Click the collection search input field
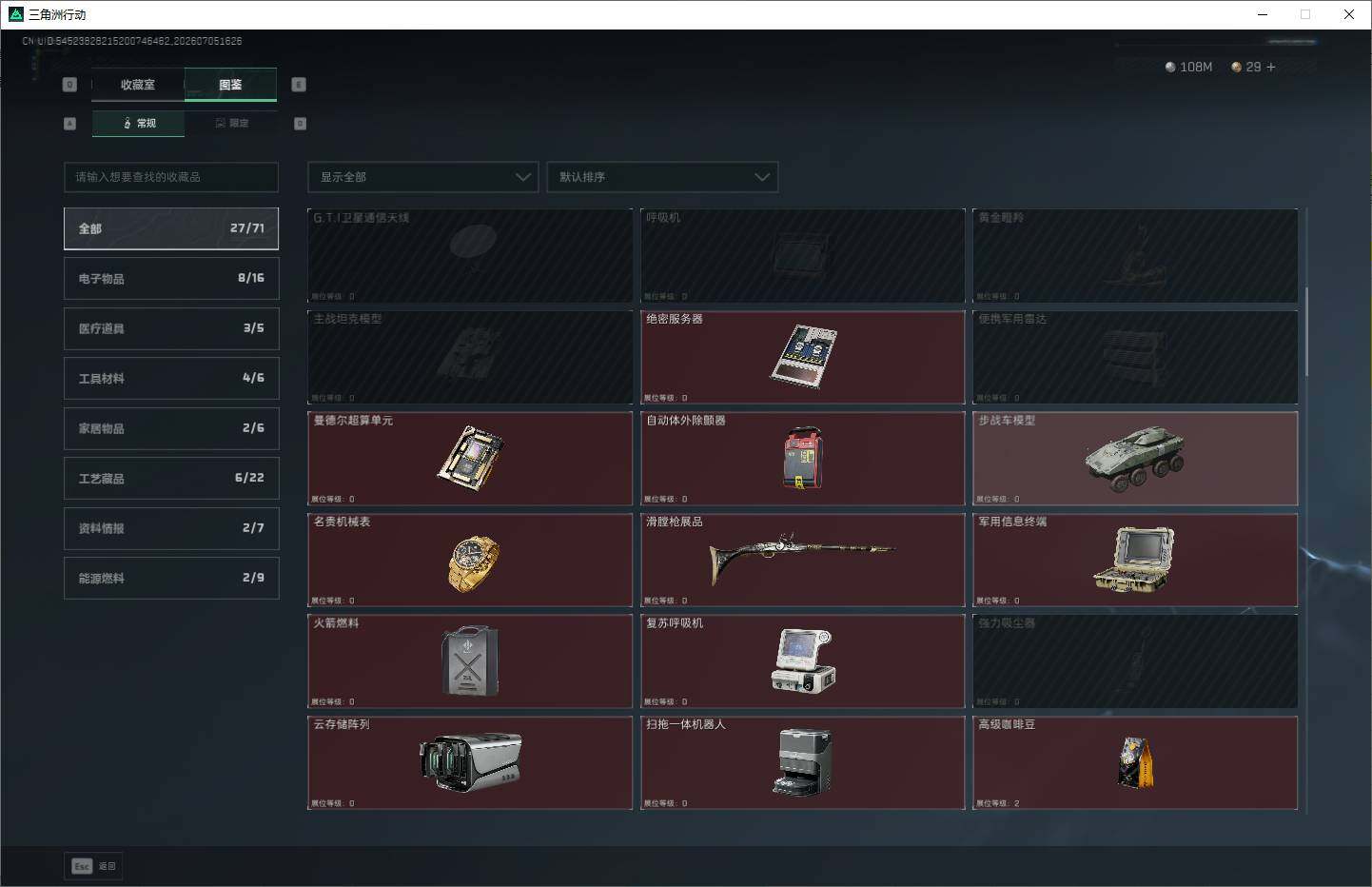The image size is (1372, 887). click(x=171, y=177)
